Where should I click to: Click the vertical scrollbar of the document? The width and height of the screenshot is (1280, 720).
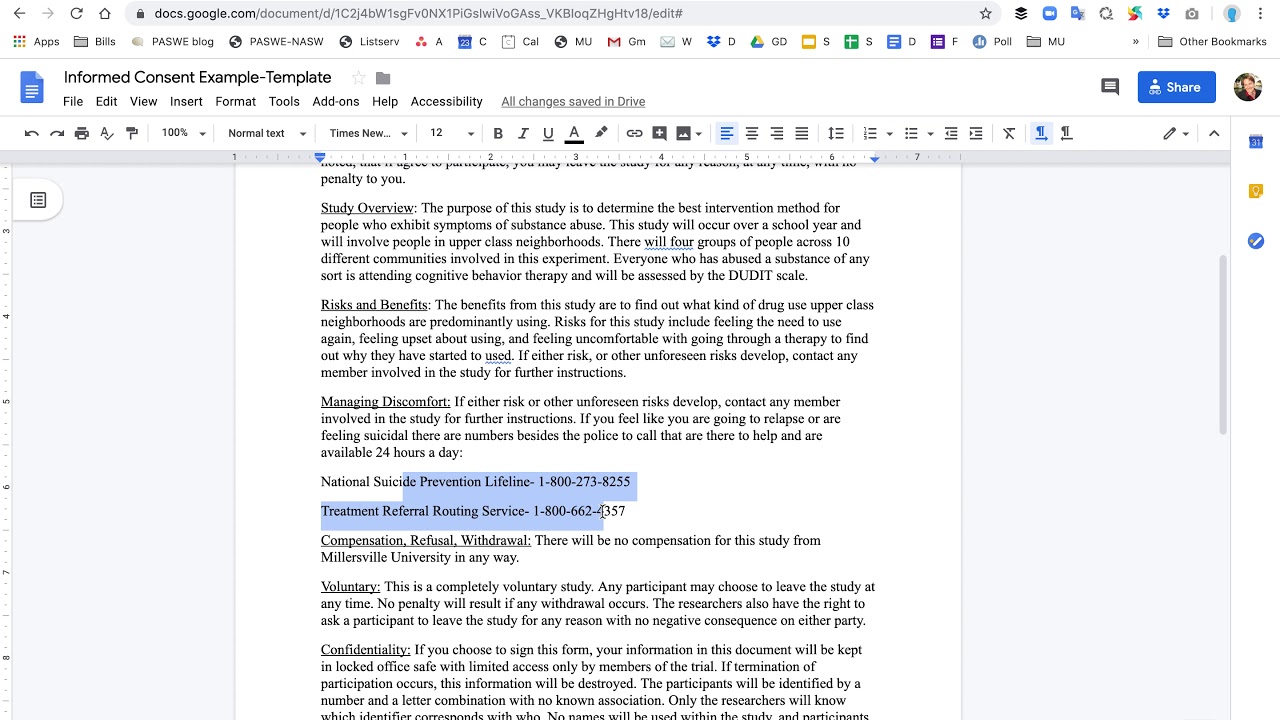tap(1223, 345)
